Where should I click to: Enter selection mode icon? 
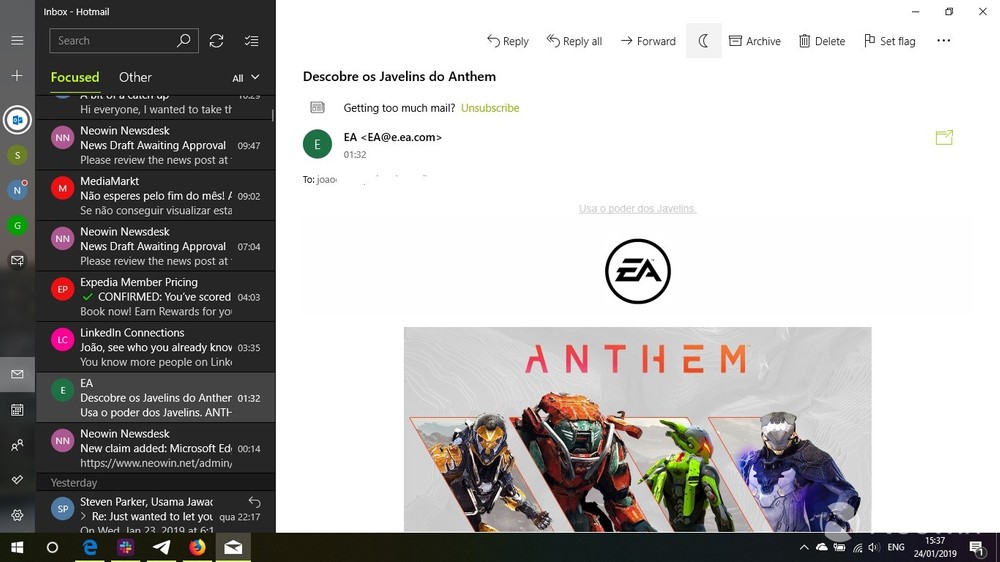point(251,40)
